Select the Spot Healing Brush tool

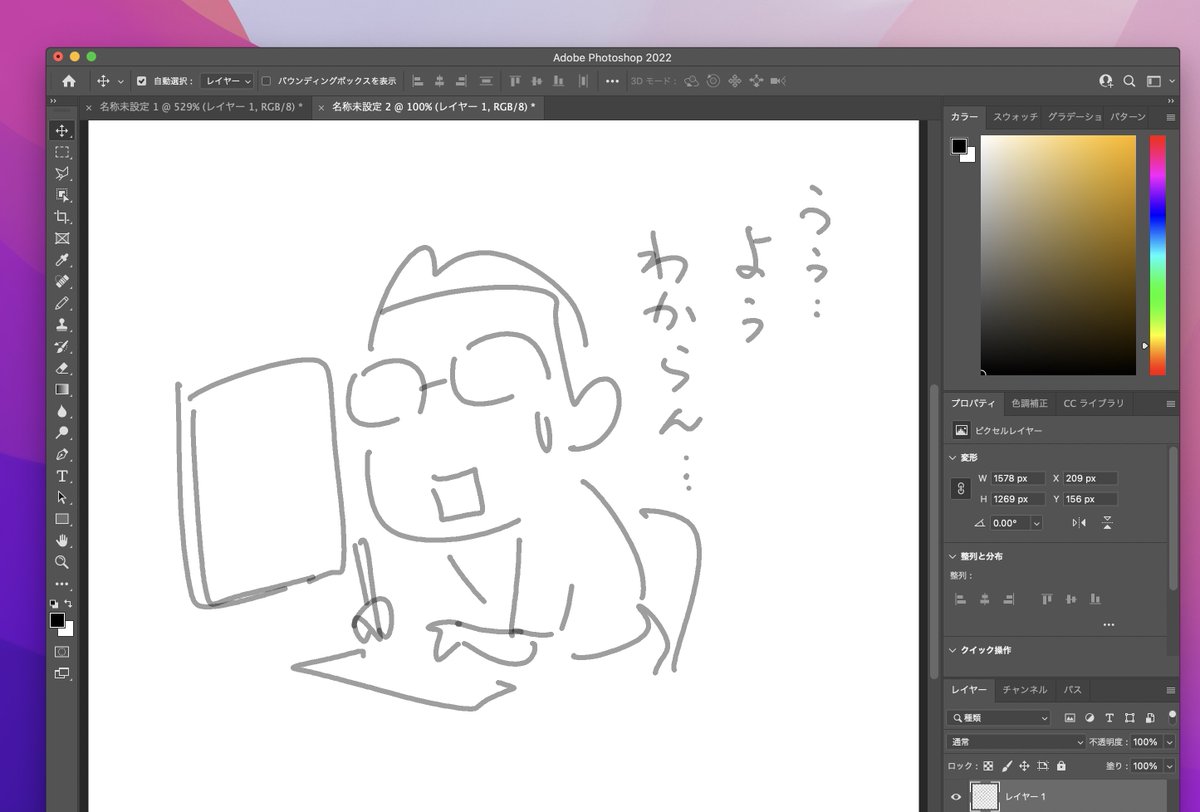[x=62, y=281]
